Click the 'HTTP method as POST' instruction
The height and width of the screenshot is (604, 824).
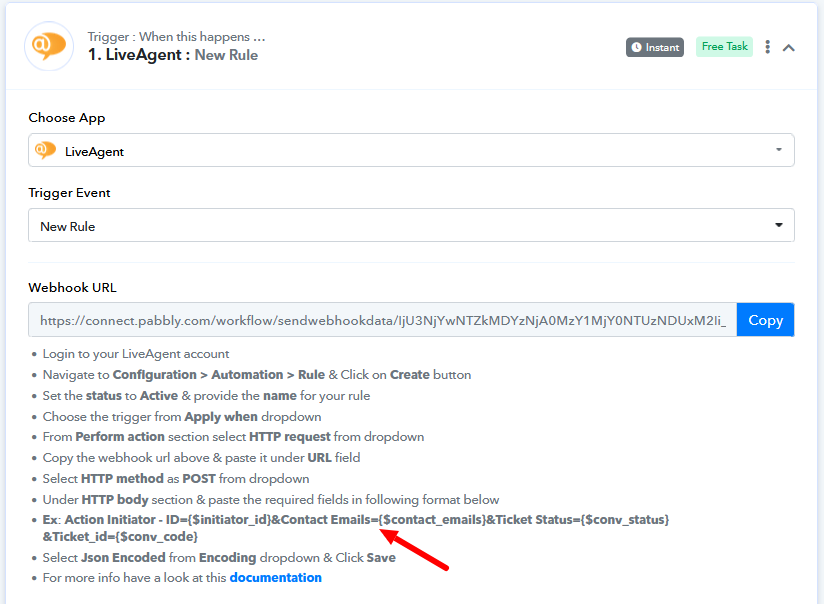point(176,479)
